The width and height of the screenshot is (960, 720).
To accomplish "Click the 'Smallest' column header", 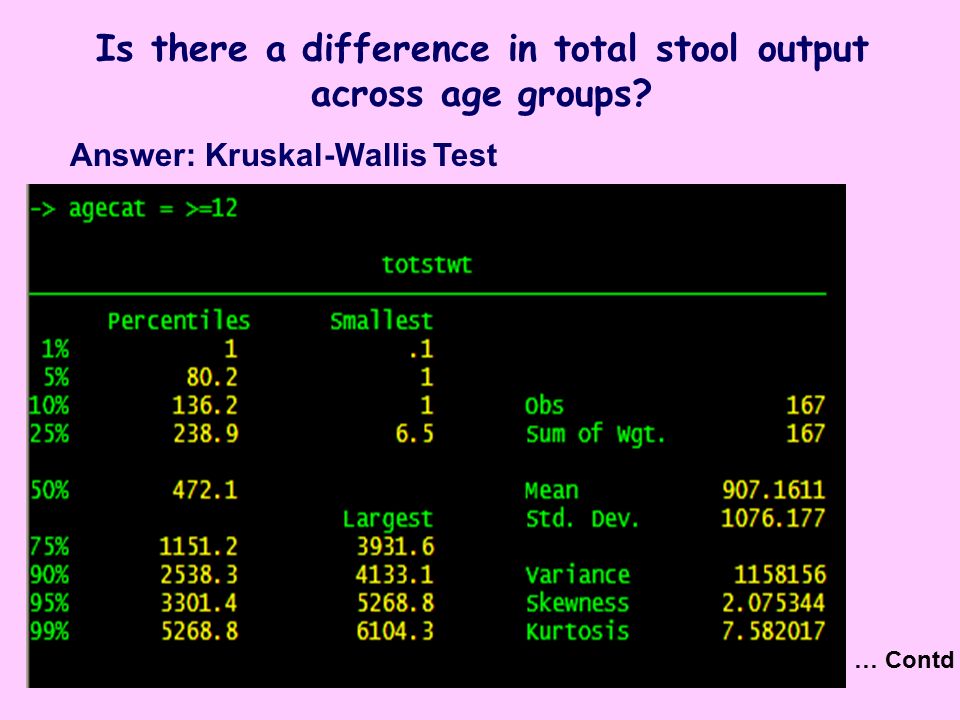I will [x=381, y=321].
